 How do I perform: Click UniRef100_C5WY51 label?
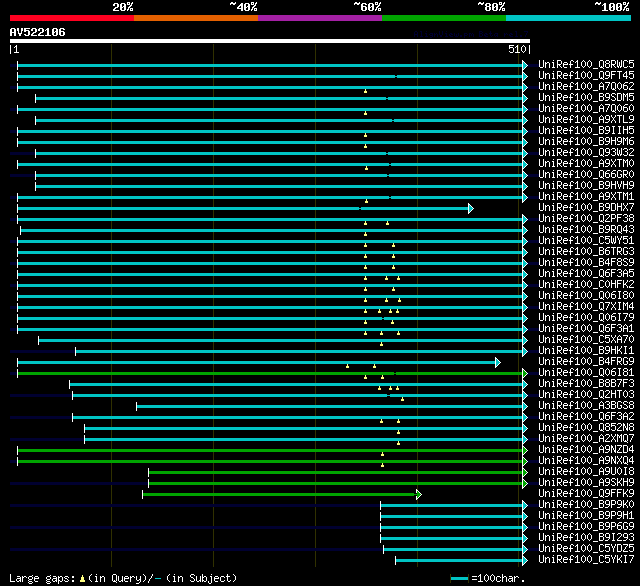(x=586, y=241)
